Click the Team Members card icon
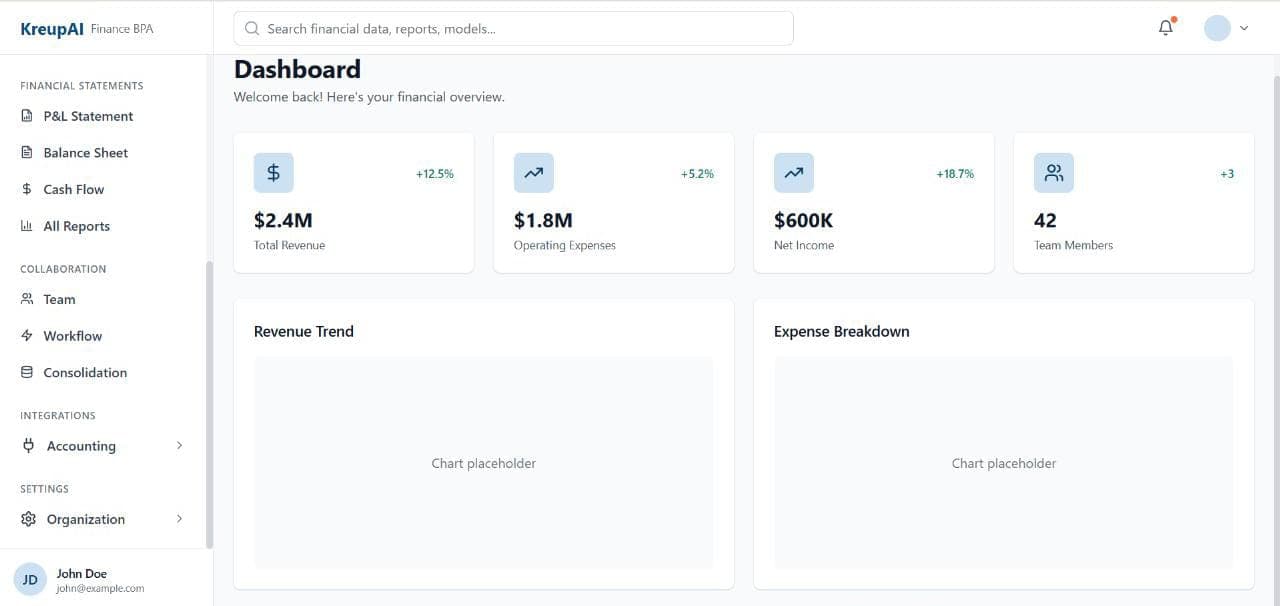This screenshot has height=606, width=1280. click(1053, 172)
